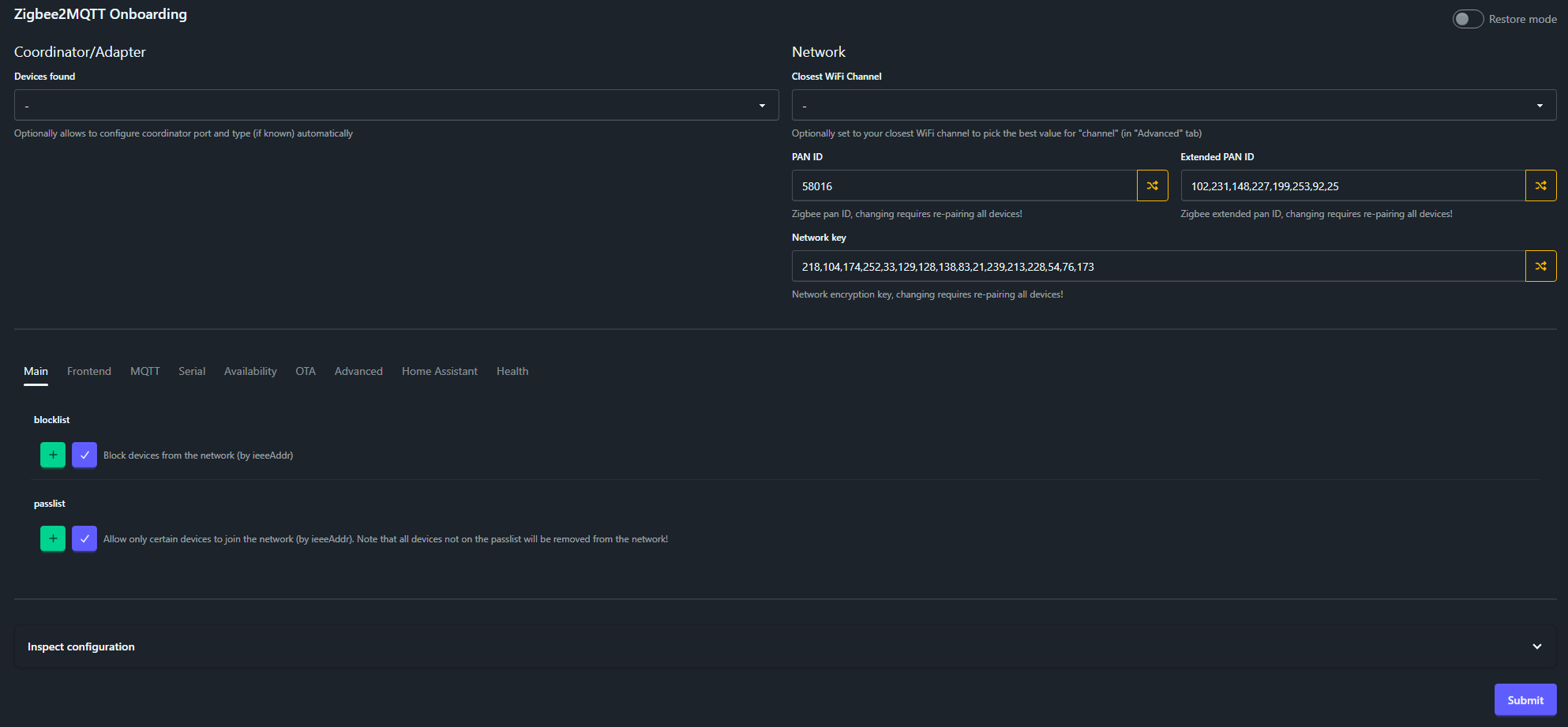The width and height of the screenshot is (1568, 727).
Task: Generate a random Network key
Action: 1540,266
